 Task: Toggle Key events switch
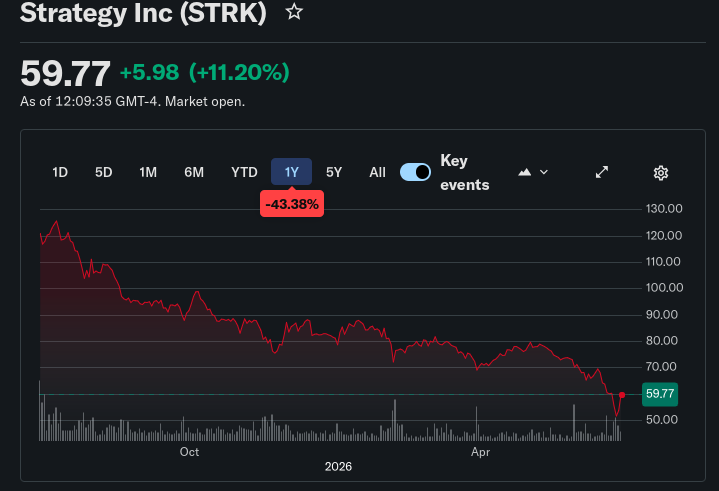(x=415, y=172)
